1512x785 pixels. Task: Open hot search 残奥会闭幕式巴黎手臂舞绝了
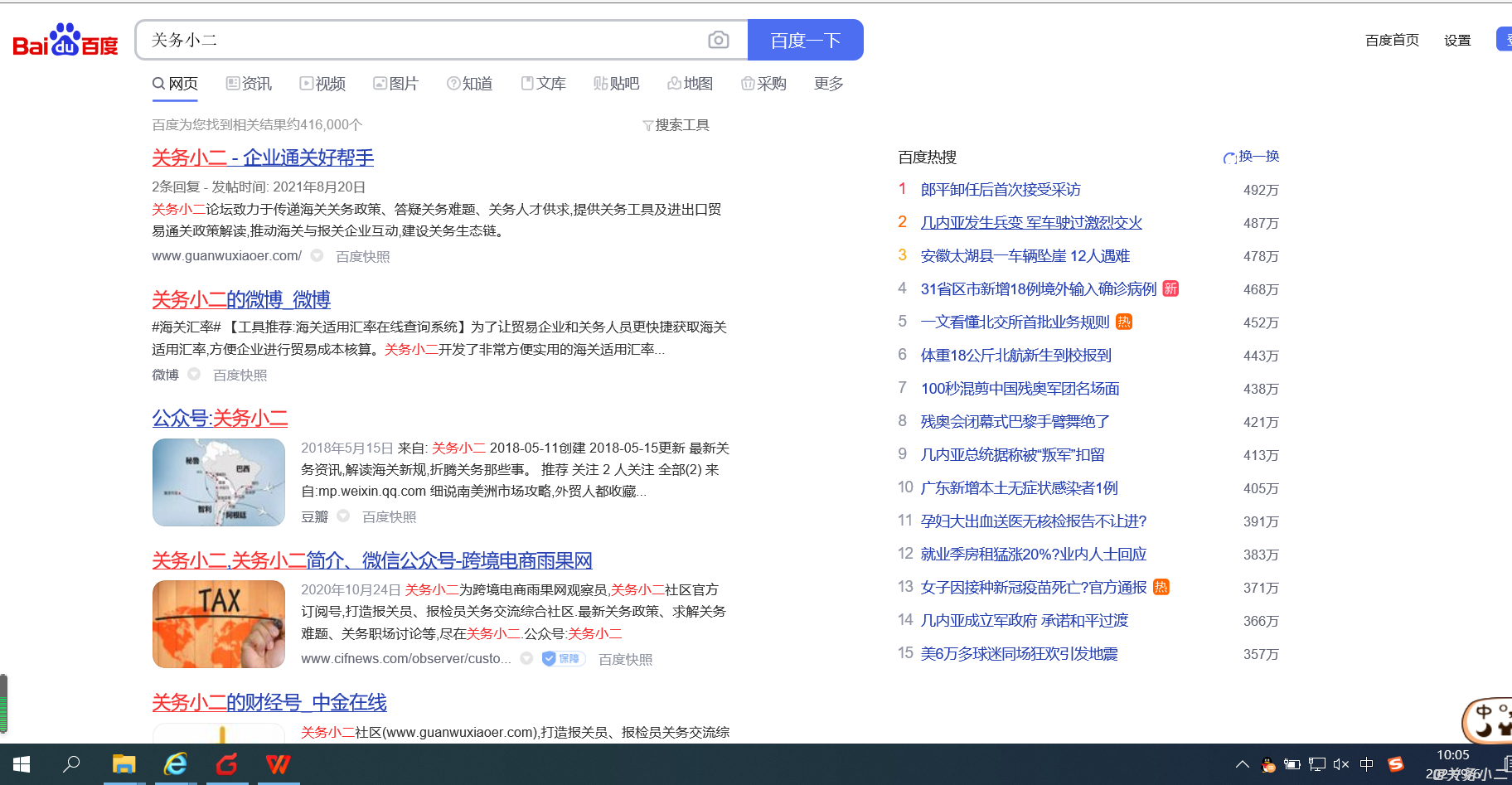pos(1015,422)
